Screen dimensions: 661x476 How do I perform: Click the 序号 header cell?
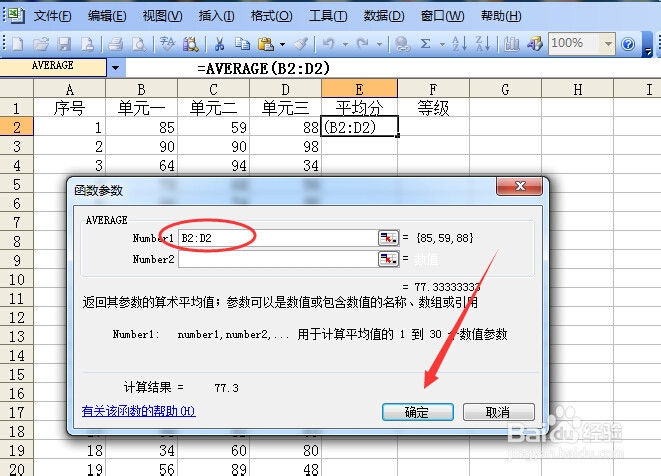pos(70,108)
